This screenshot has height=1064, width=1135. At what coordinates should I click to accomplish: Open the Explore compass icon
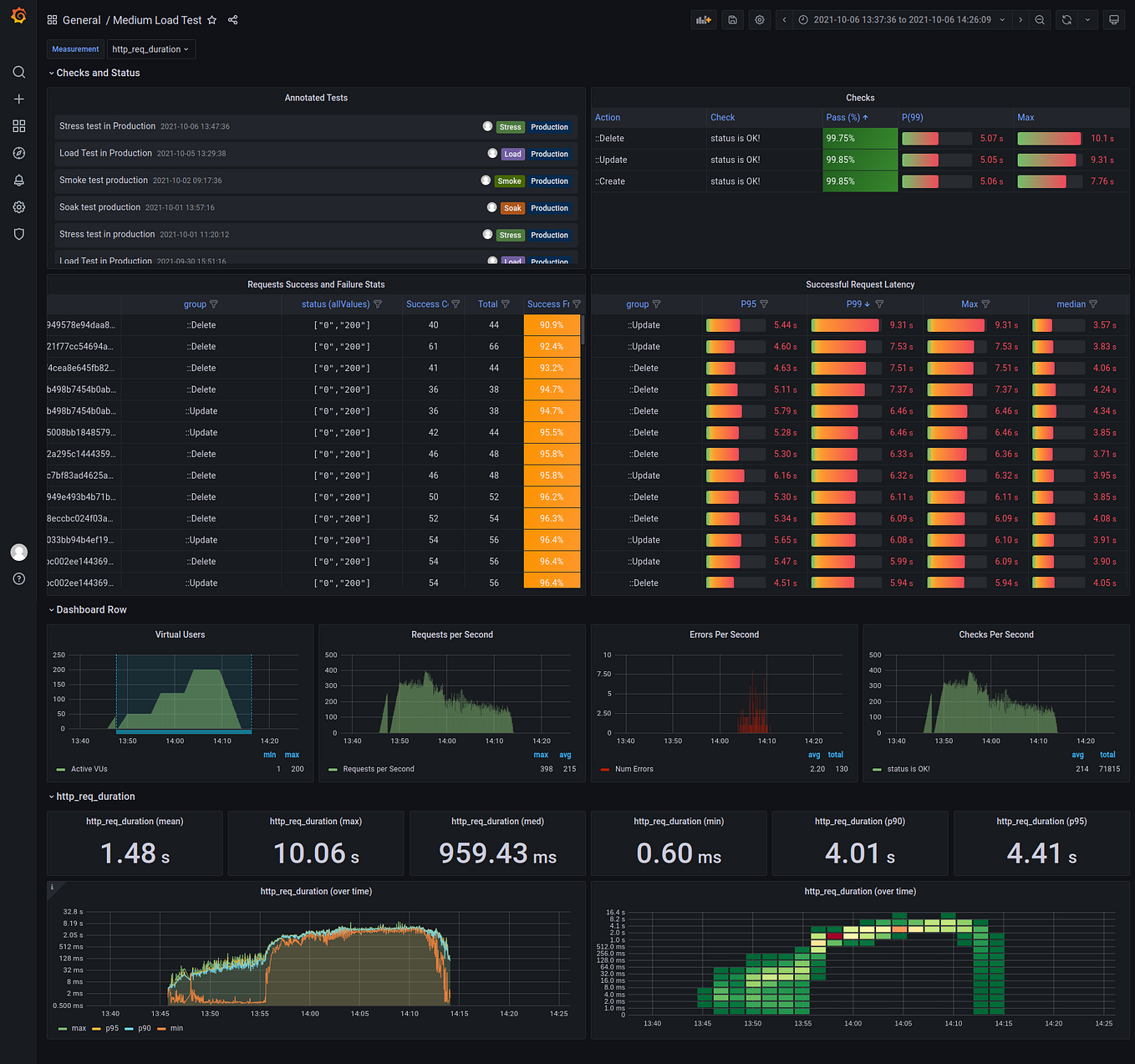18,153
